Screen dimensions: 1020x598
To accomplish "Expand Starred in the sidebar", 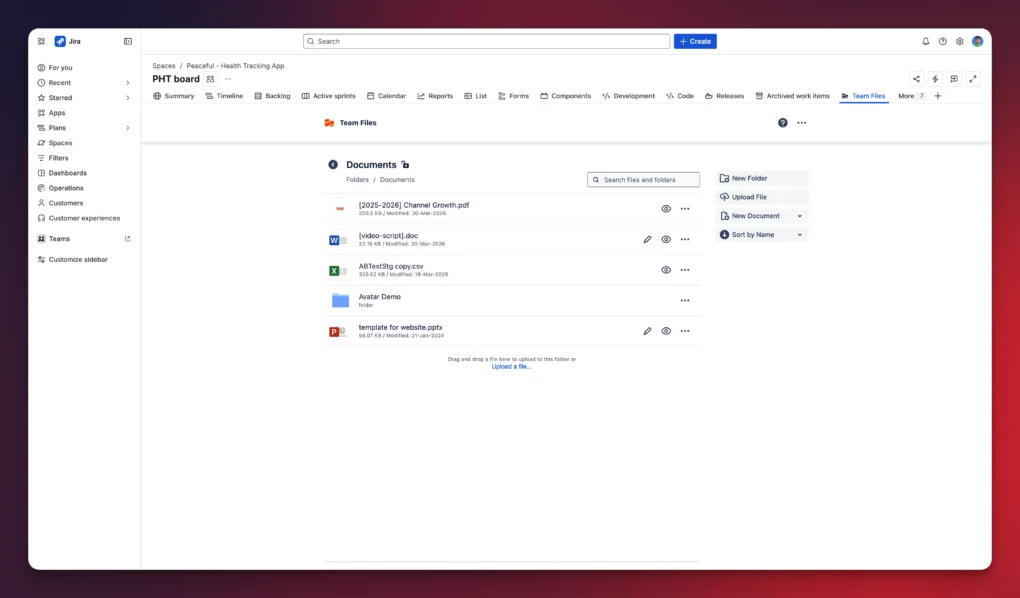I will (x=128, y=98).
